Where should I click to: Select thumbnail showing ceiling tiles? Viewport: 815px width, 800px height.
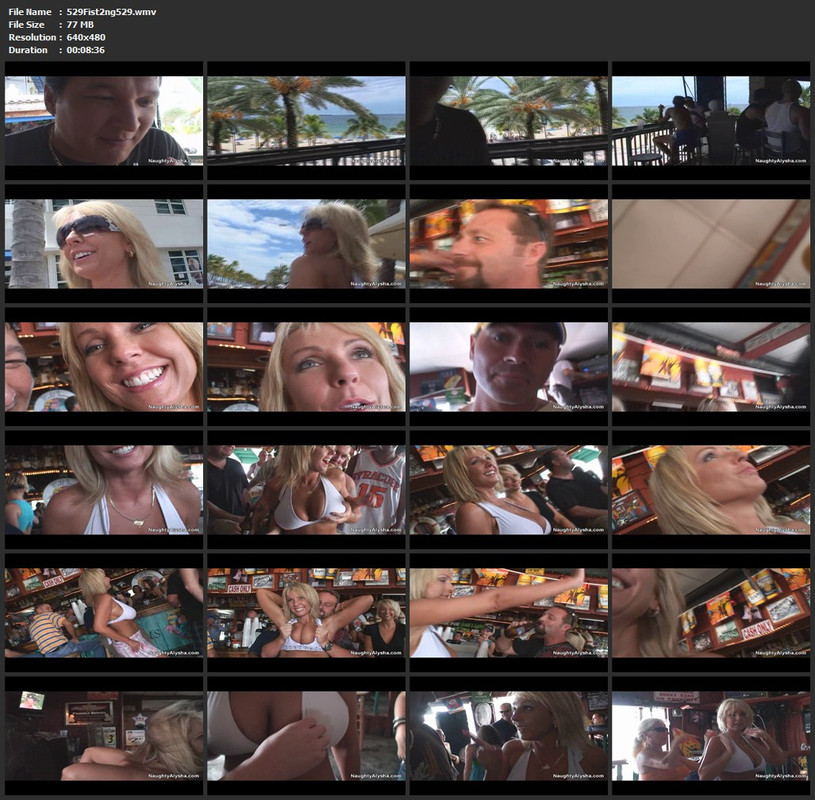tap(711, 244)
